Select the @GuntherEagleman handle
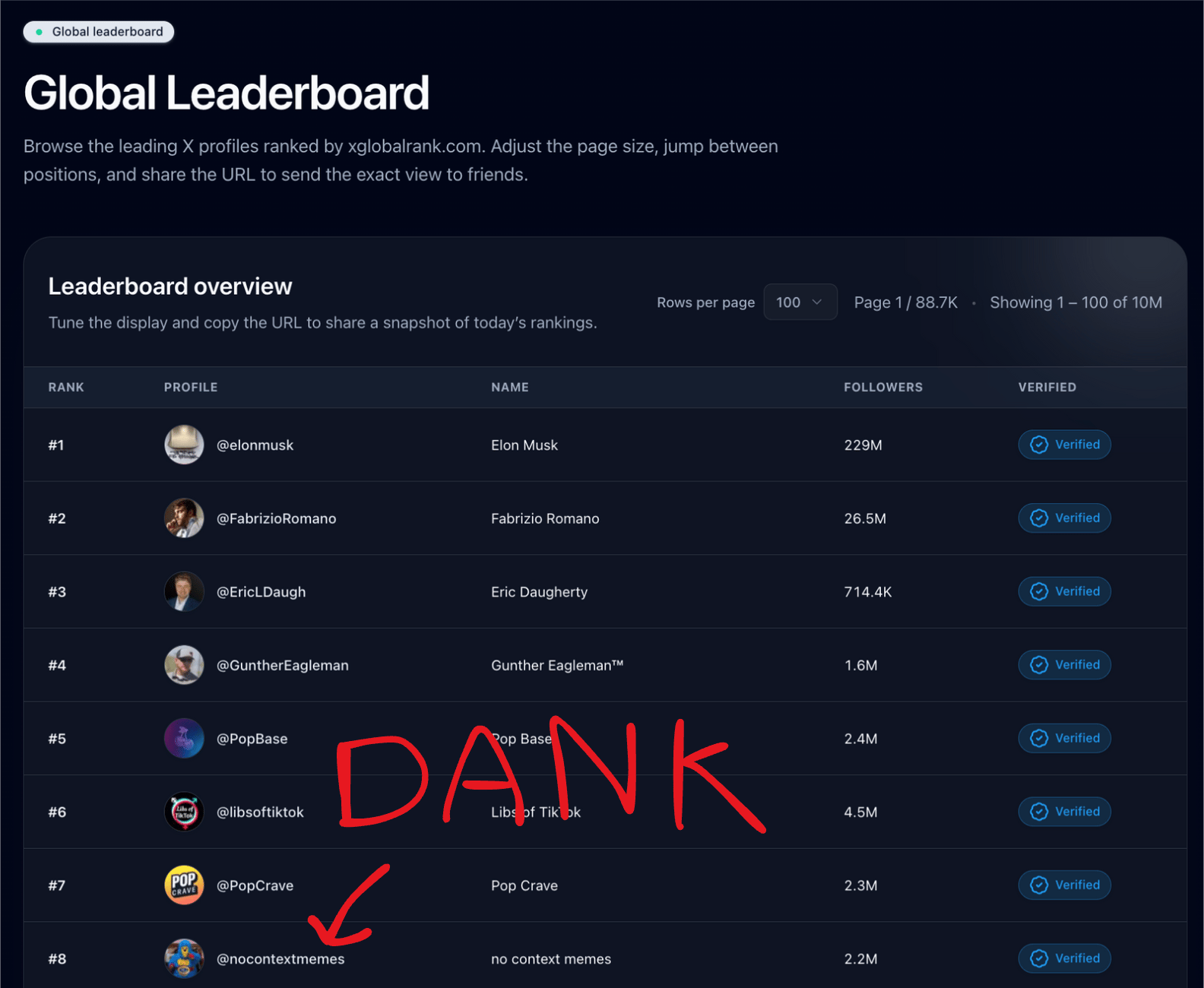The height and width of the screenshot is (988, 1204). (x=283, y=665)
